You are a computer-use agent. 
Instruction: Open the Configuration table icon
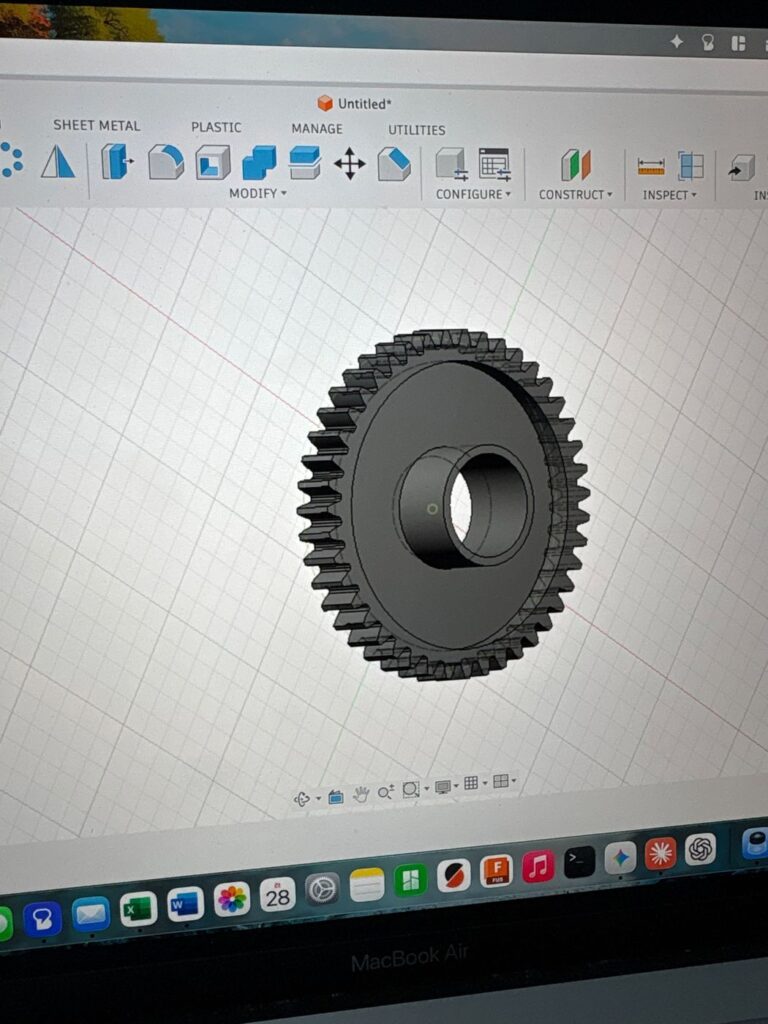[x=495, y=165]
